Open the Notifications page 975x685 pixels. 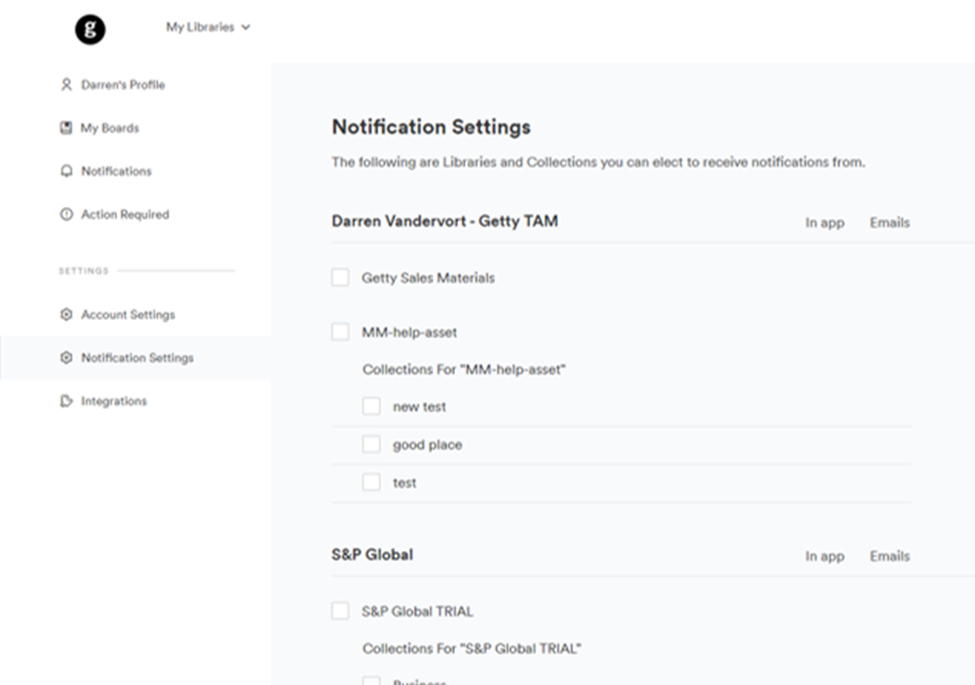[x=116, y=171]
